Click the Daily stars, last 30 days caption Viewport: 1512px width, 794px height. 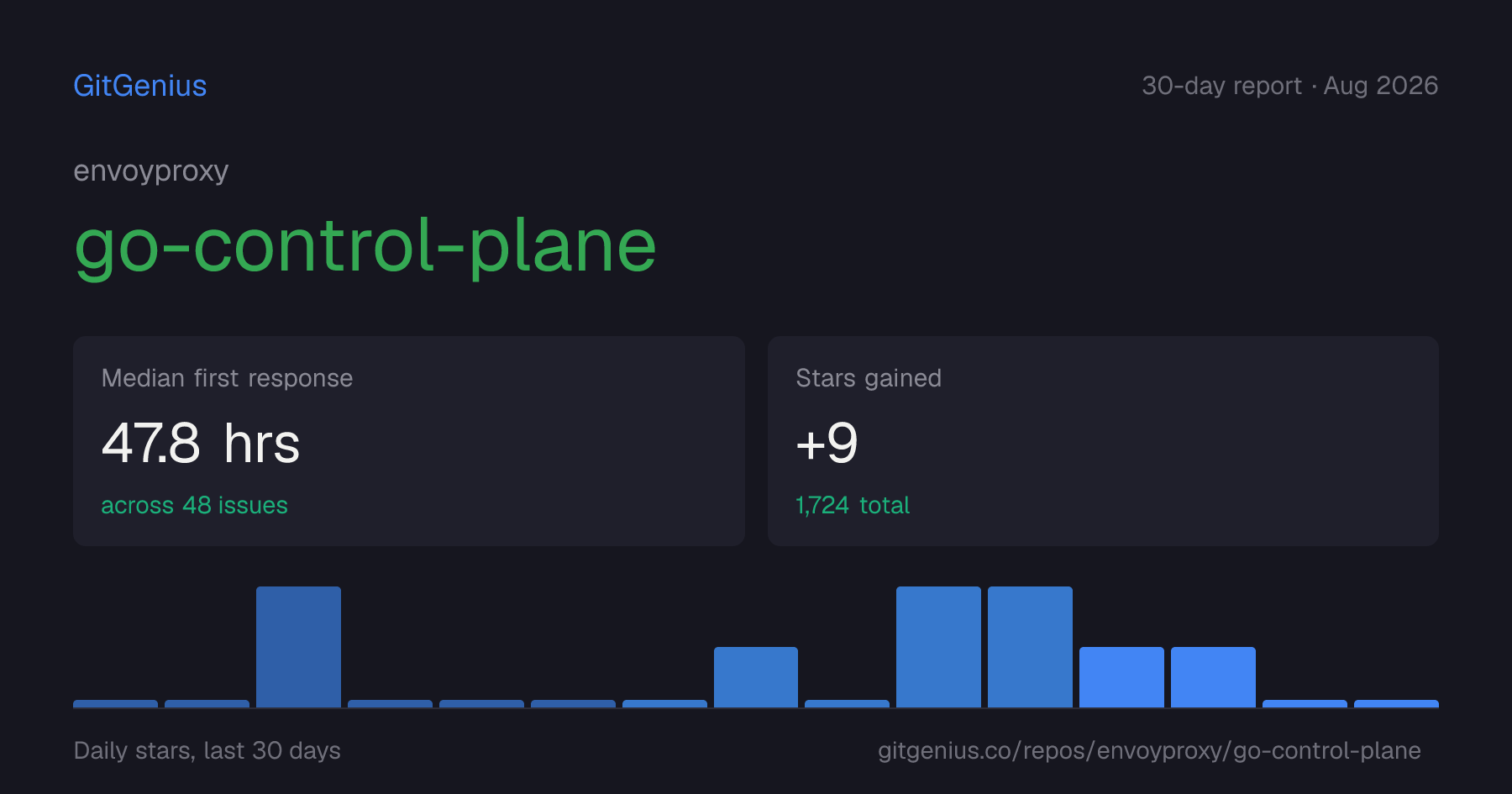pos(207,750)
